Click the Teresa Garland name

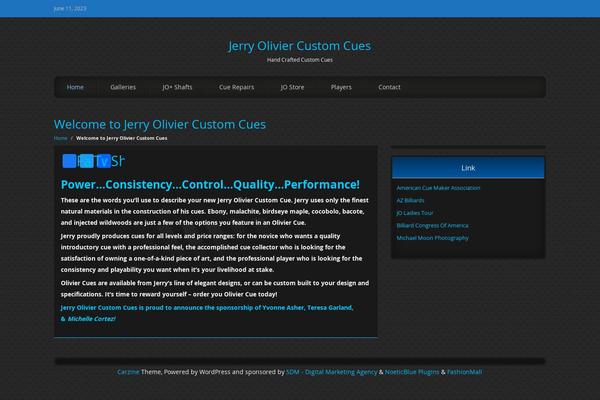329,308
